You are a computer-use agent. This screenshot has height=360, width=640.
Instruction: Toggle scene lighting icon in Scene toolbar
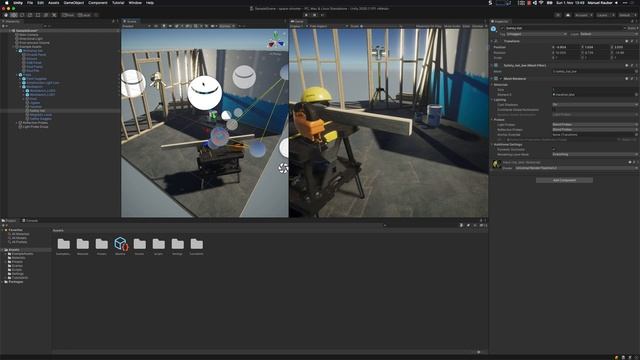pyautogui.click(x=164, y=26)
